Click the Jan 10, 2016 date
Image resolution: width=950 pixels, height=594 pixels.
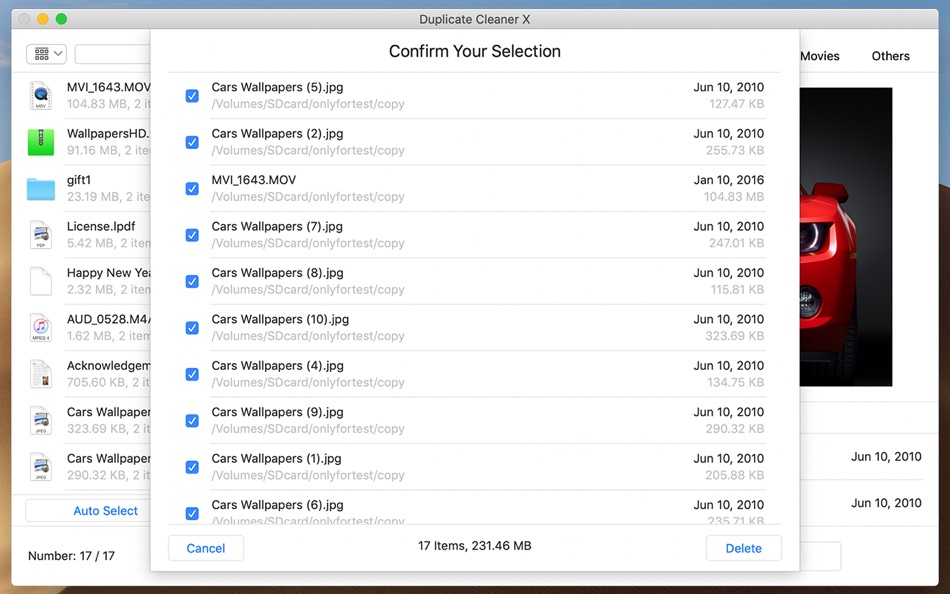click(x=729, y=180)
